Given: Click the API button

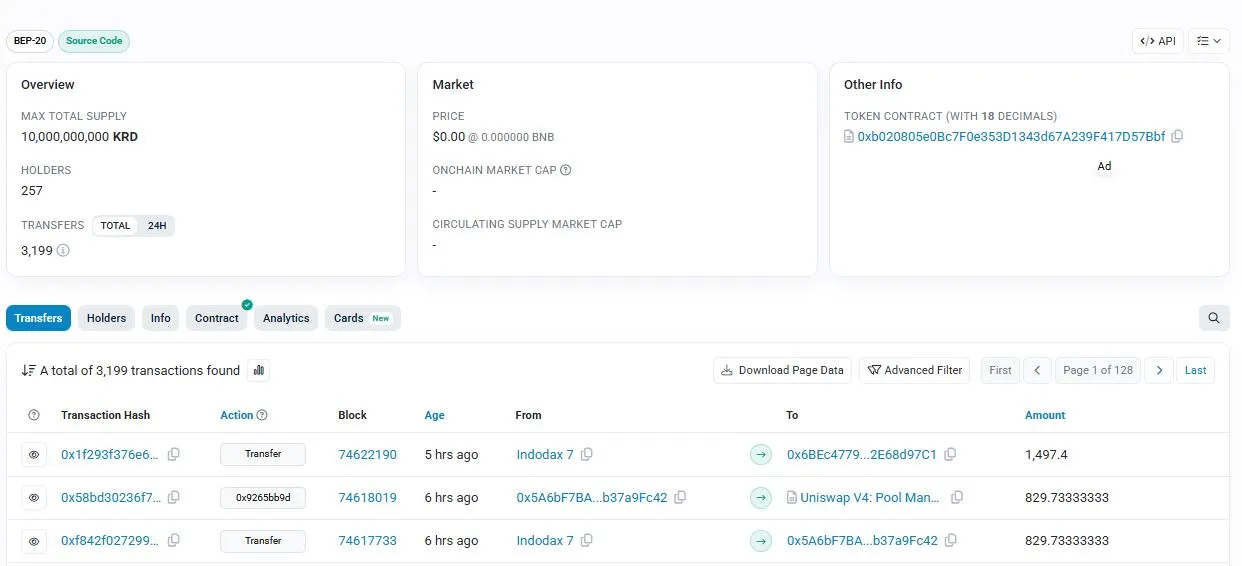Looking at the screenshot, I should [x=1158, y=41].
